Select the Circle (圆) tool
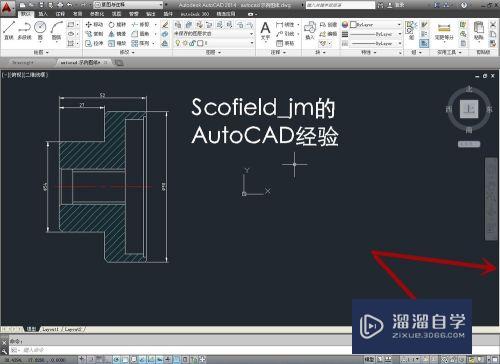 (40, 31)
